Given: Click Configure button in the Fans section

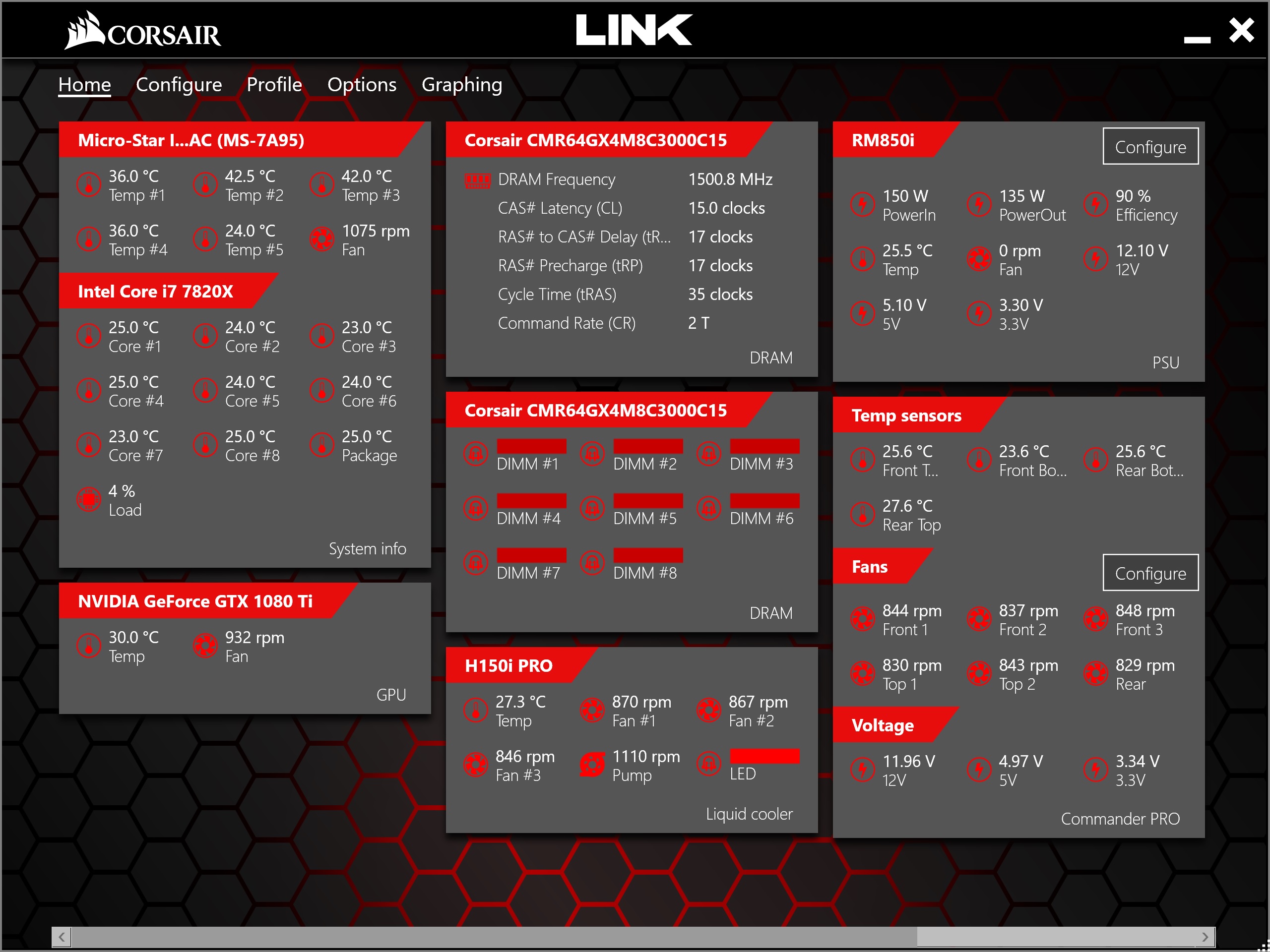Looking at the screenshot, I should point(1150,573).
